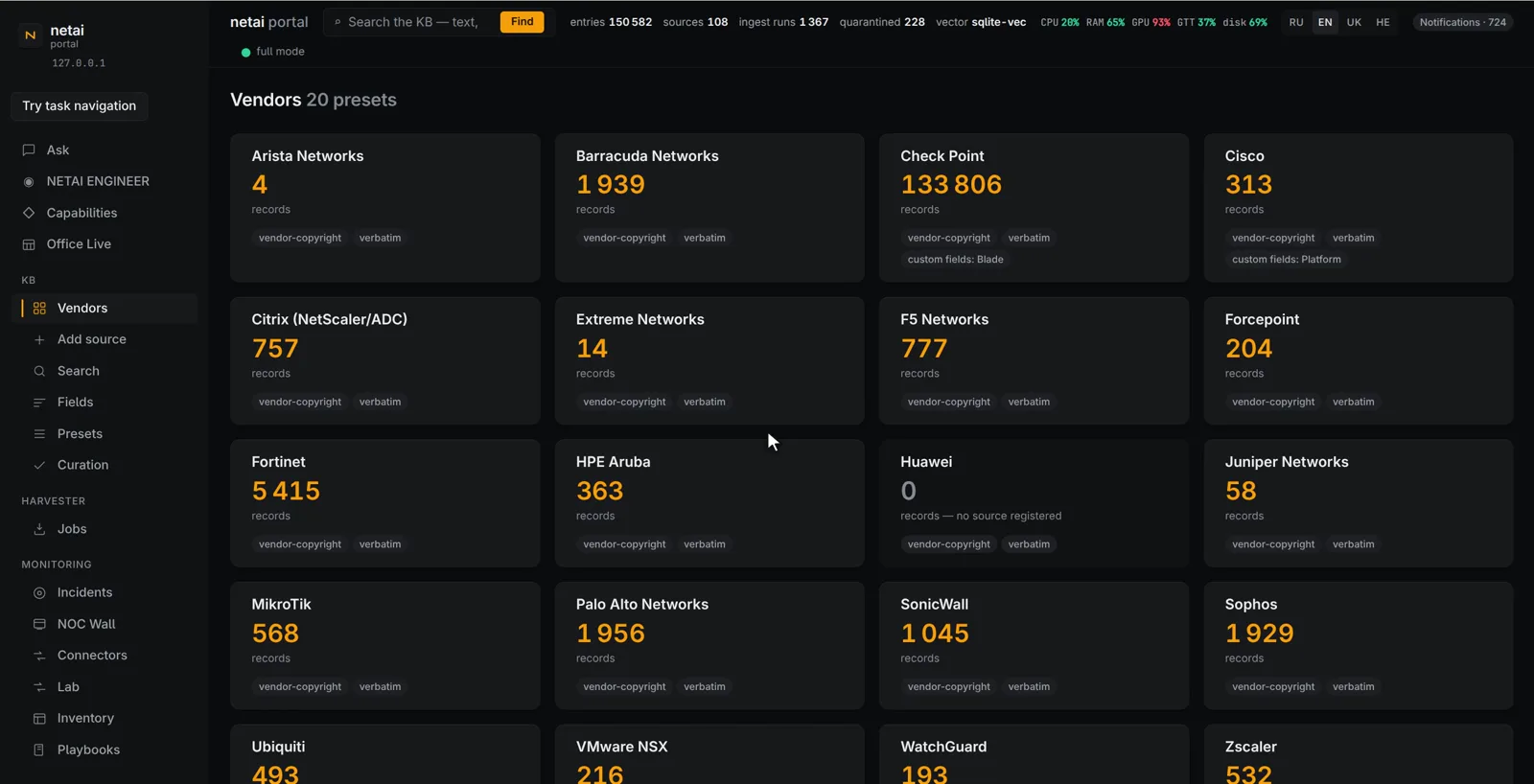Image resolution: width=1534 pixels, height=784 pixels.
Task: Switch language to UK
Action: point(1354,22)
